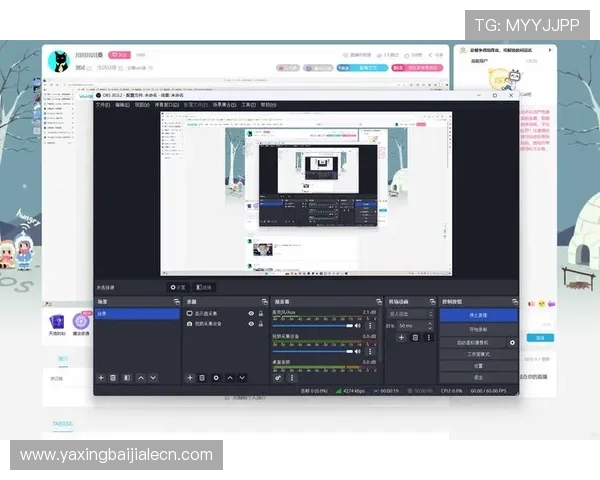The height and width of the screenshot is (480, 600).
Task: Click the CPU: 0.0% status bar text
Action: pyautogui.click(x=452, y=391)
